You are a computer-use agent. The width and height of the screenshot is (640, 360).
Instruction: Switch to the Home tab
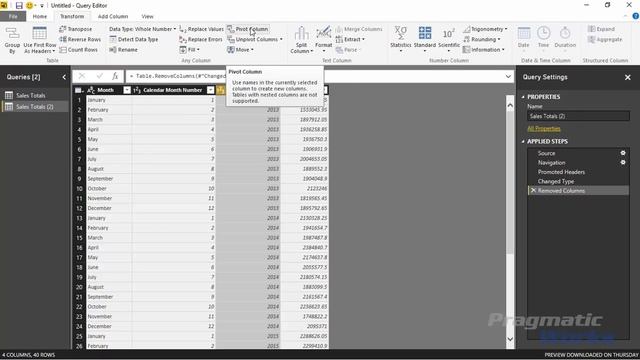tap(40, 16)
